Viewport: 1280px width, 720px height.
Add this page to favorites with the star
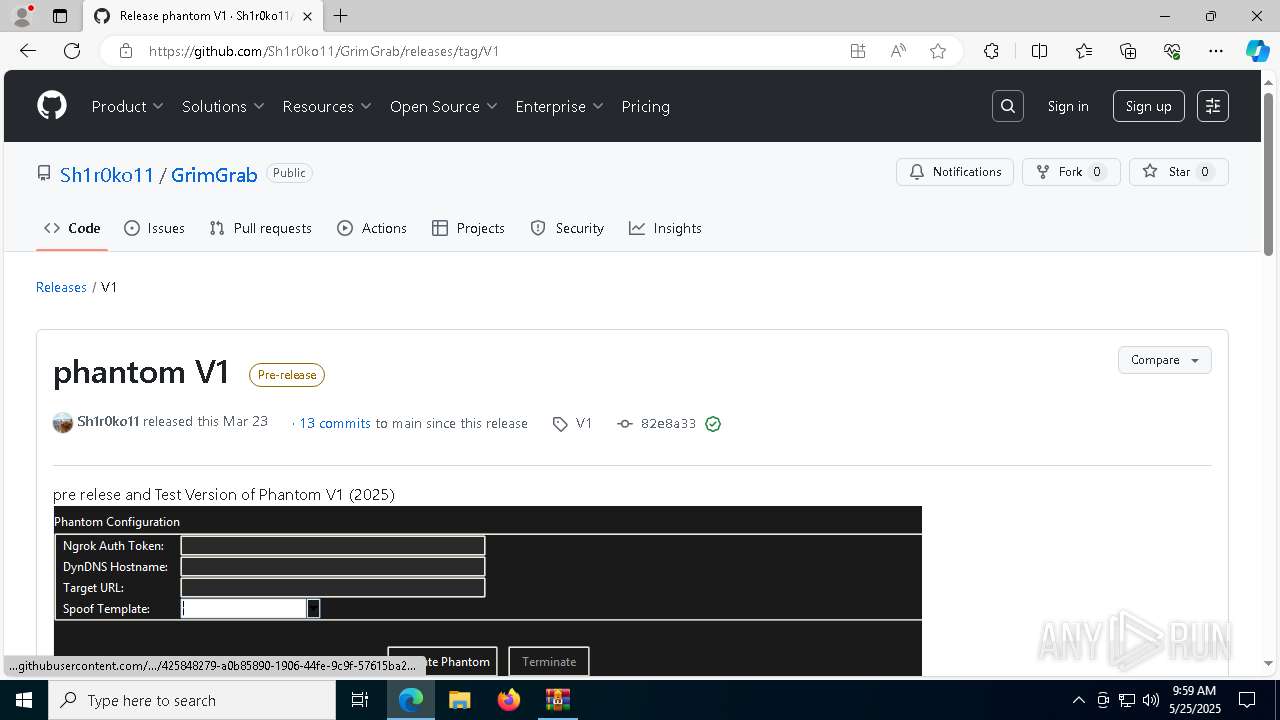pyautogui.click(x=938, y=51)
